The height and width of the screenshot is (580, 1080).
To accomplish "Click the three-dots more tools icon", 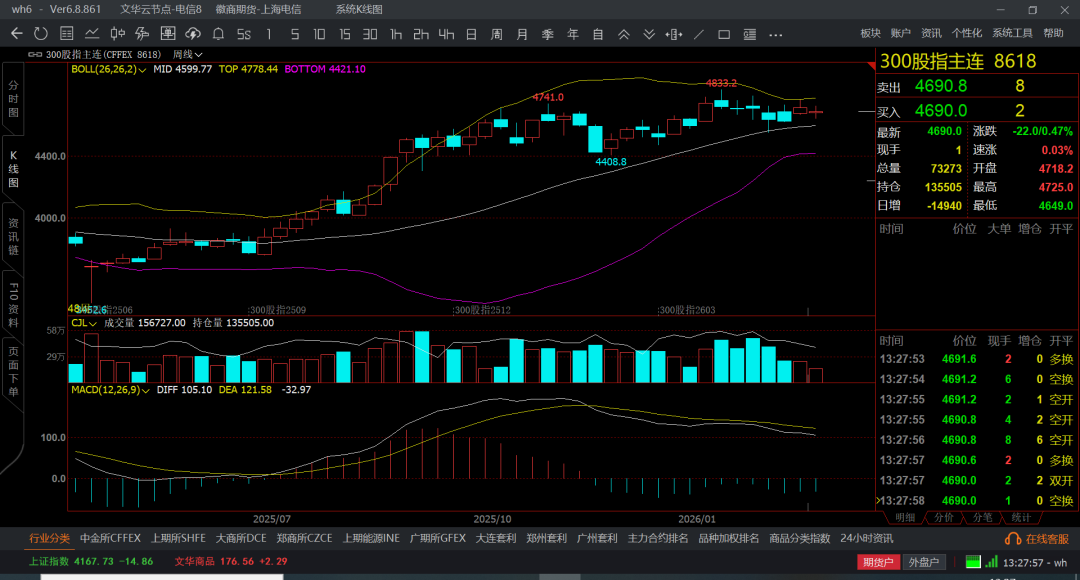I will click(774, 33).
